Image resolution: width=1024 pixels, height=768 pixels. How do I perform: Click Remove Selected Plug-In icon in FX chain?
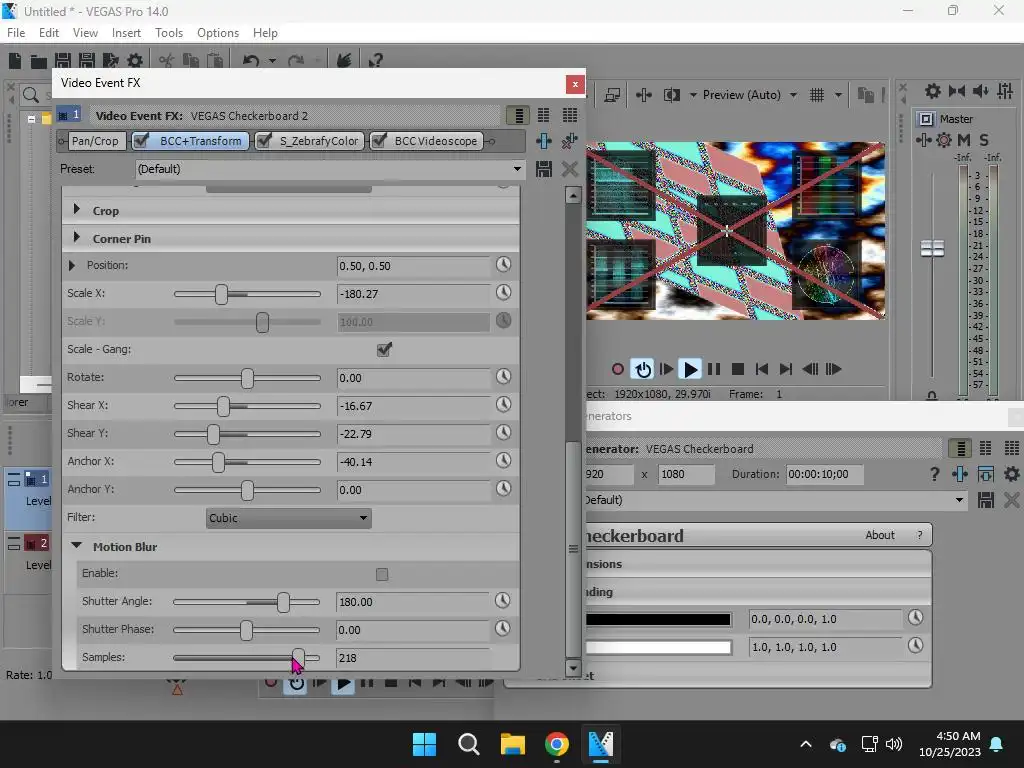point(569,141)
